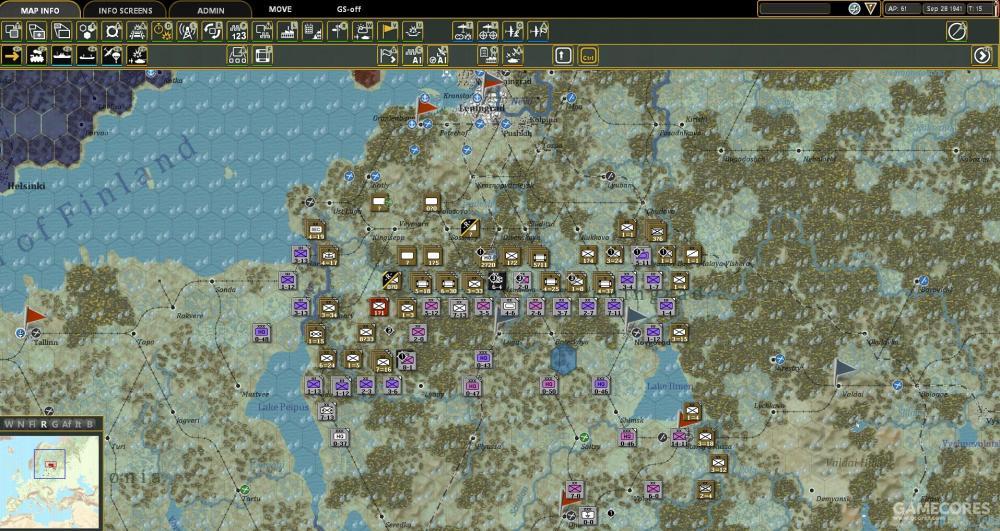
Task: Click the MOVE mode label
Action: tap(280, 9)
